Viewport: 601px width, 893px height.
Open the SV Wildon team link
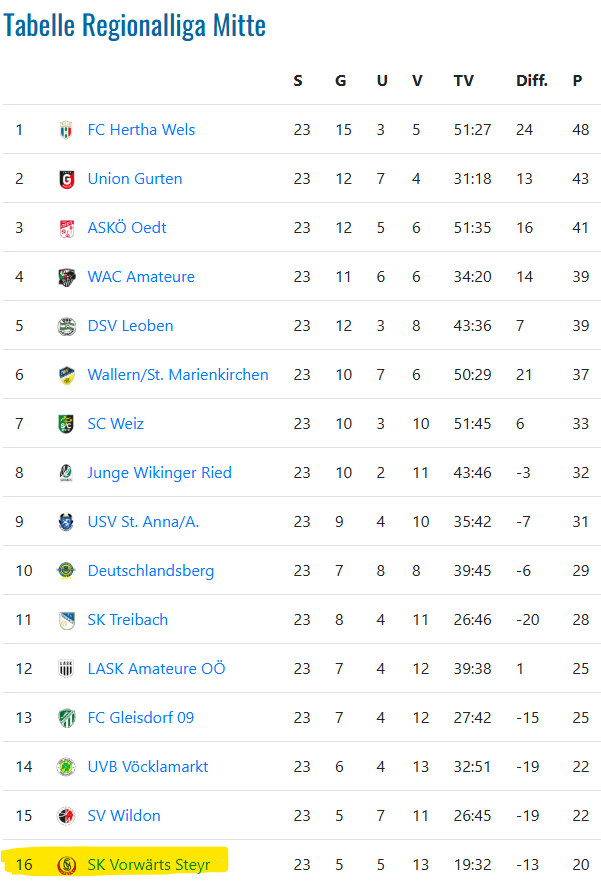tap(124, 816)
